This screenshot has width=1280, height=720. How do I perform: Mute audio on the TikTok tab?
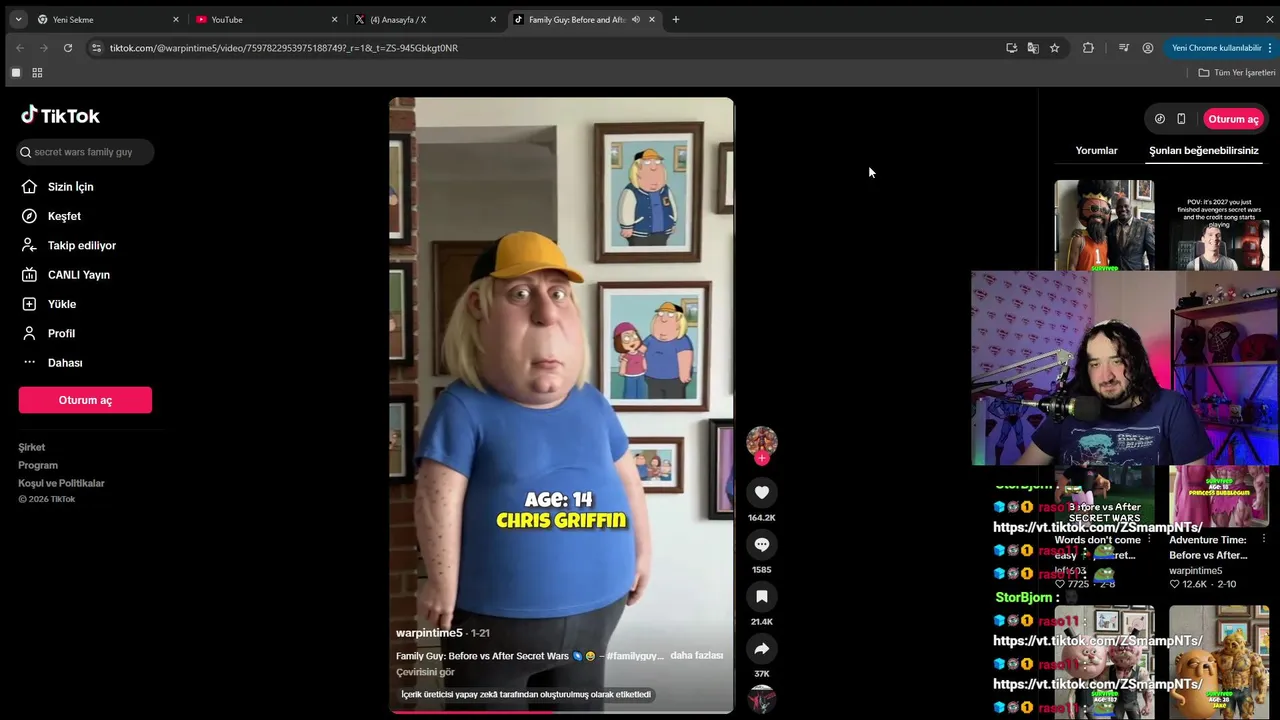click(635, 19)
